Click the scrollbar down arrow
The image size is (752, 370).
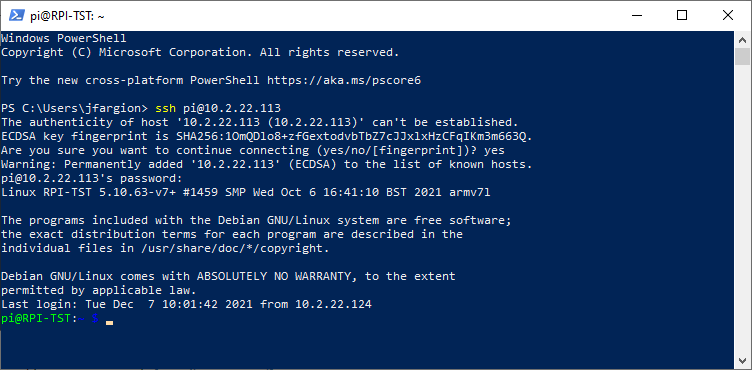click(x=742, y=360)
